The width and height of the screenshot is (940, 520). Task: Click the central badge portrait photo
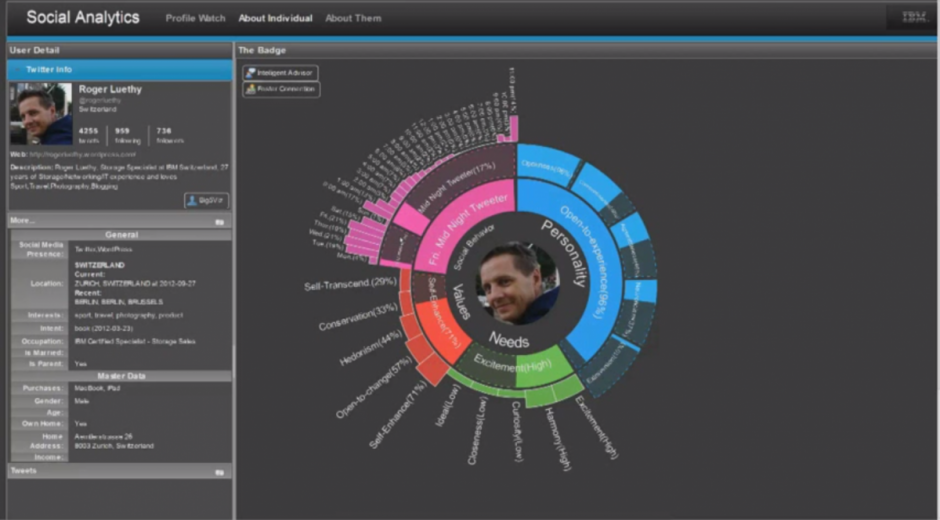[x=519, y=283]
